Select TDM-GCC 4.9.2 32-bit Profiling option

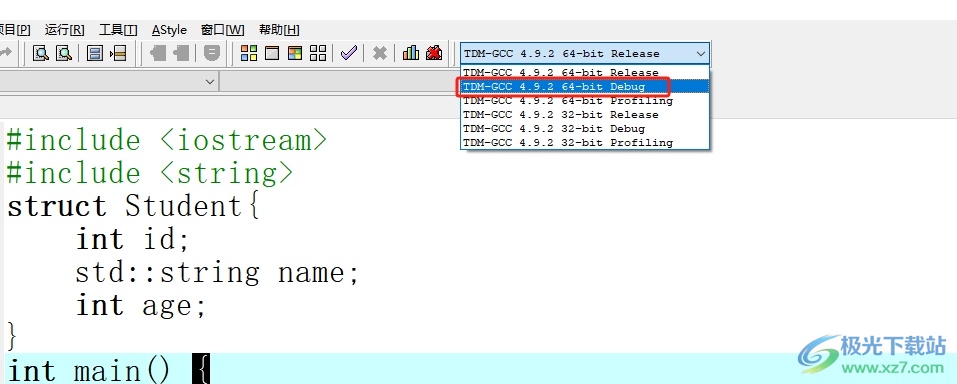coord(585,143)
